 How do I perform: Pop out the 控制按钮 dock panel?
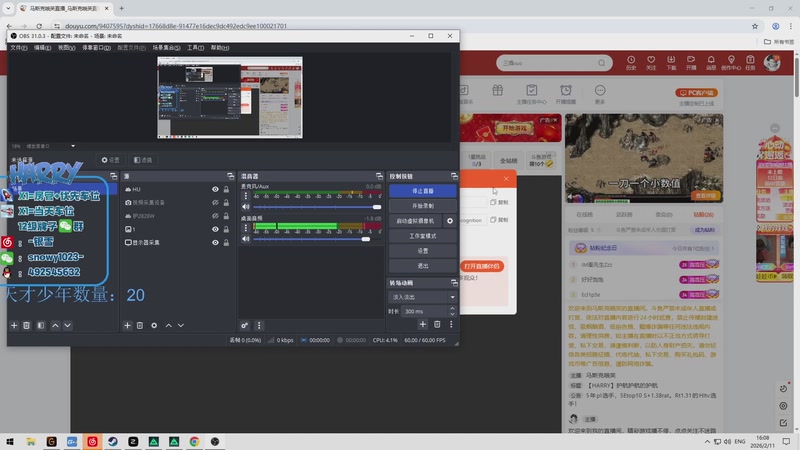tap(454, 176)
